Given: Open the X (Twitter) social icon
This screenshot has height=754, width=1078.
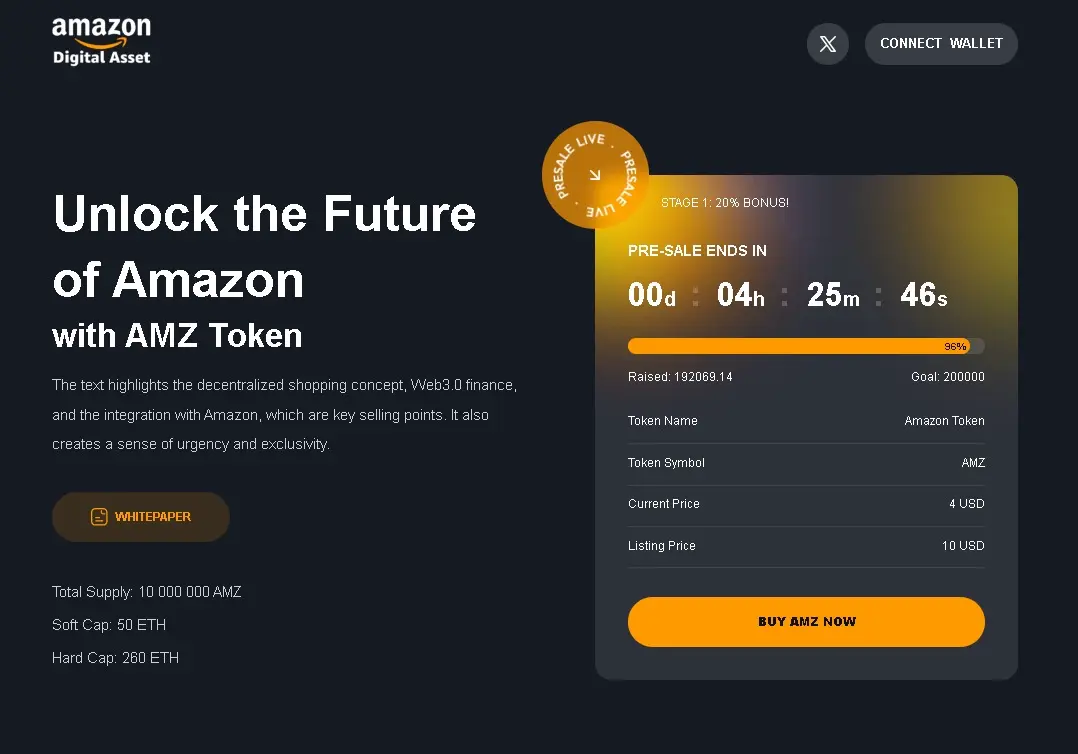Looking at the screenshot, I should (x=827, y=44).
